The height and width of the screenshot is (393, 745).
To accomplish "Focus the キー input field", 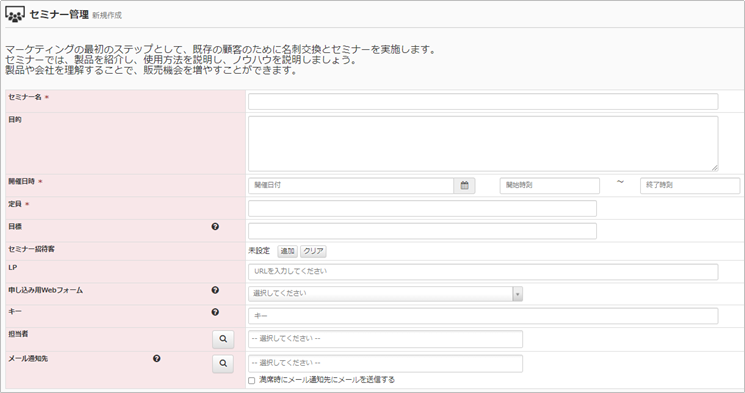I will (x=483, y=316).
